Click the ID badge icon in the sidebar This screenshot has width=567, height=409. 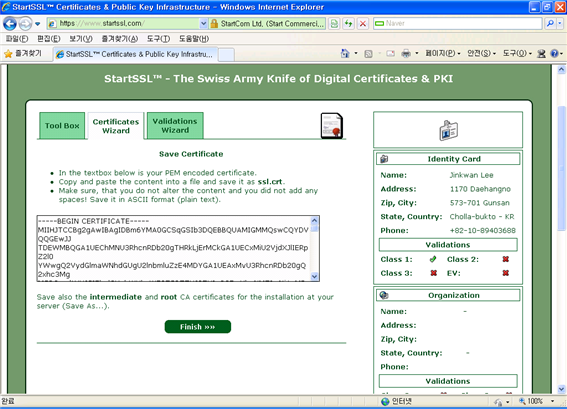[448, 130]
